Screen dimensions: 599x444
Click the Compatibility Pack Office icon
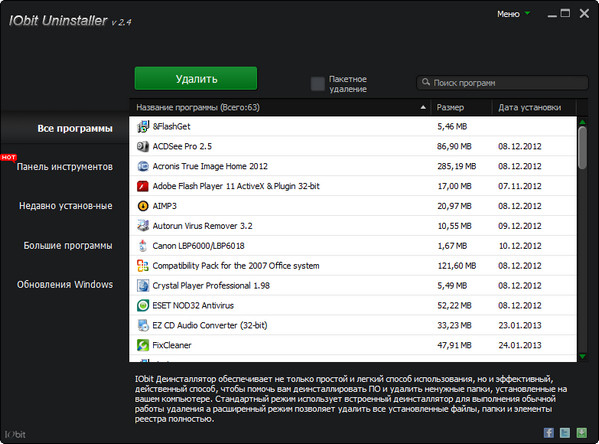tap(143, 266)
